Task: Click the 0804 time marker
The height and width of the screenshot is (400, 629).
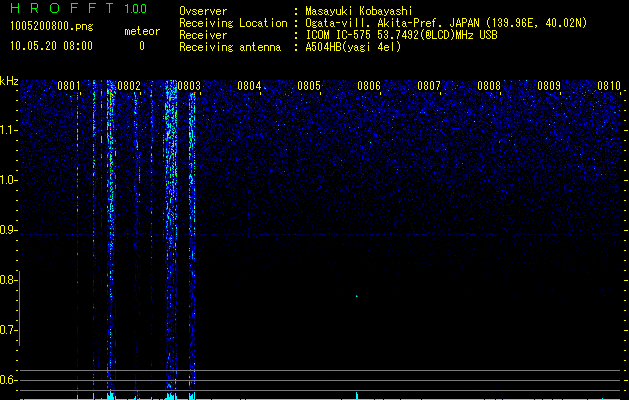Action: pyautogui.click(x=249, y=86)
